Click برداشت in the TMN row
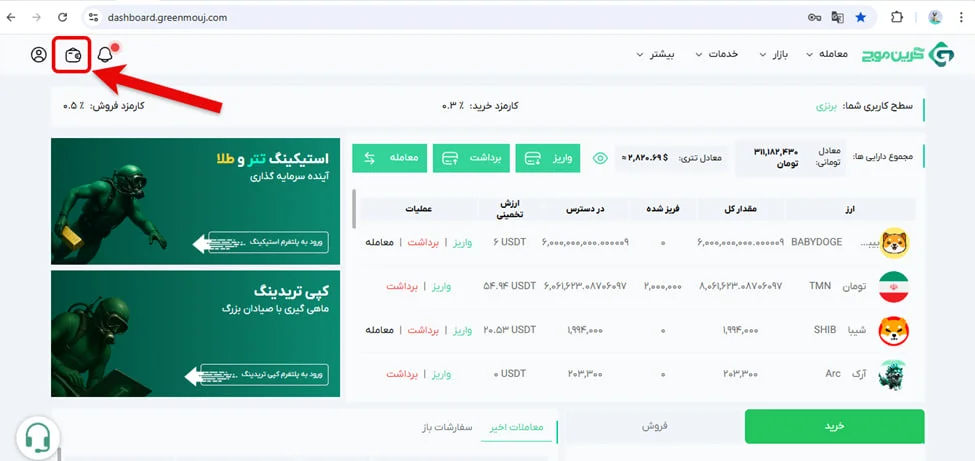Viewport: 975px width, 461px height. point(402,286)
